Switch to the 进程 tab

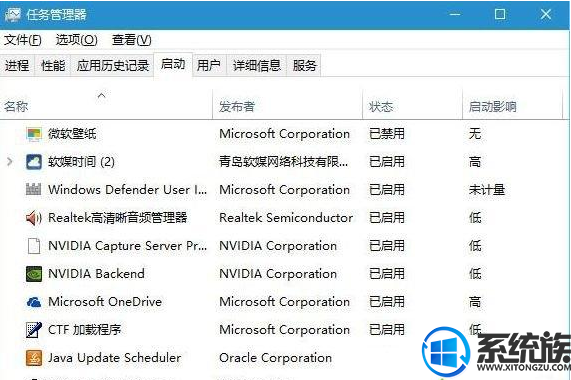17,66
